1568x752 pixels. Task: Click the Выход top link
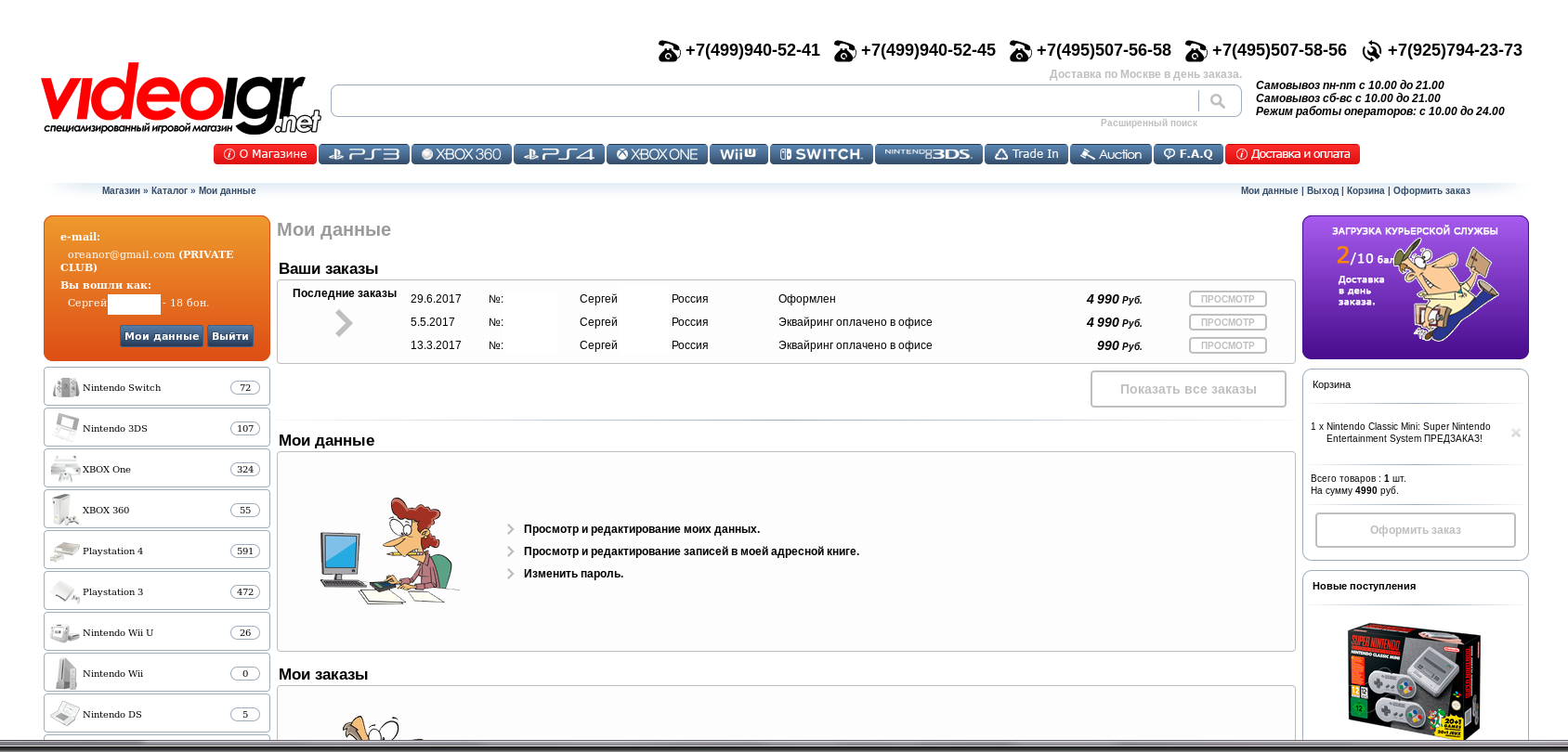[x=1322, y=191]
